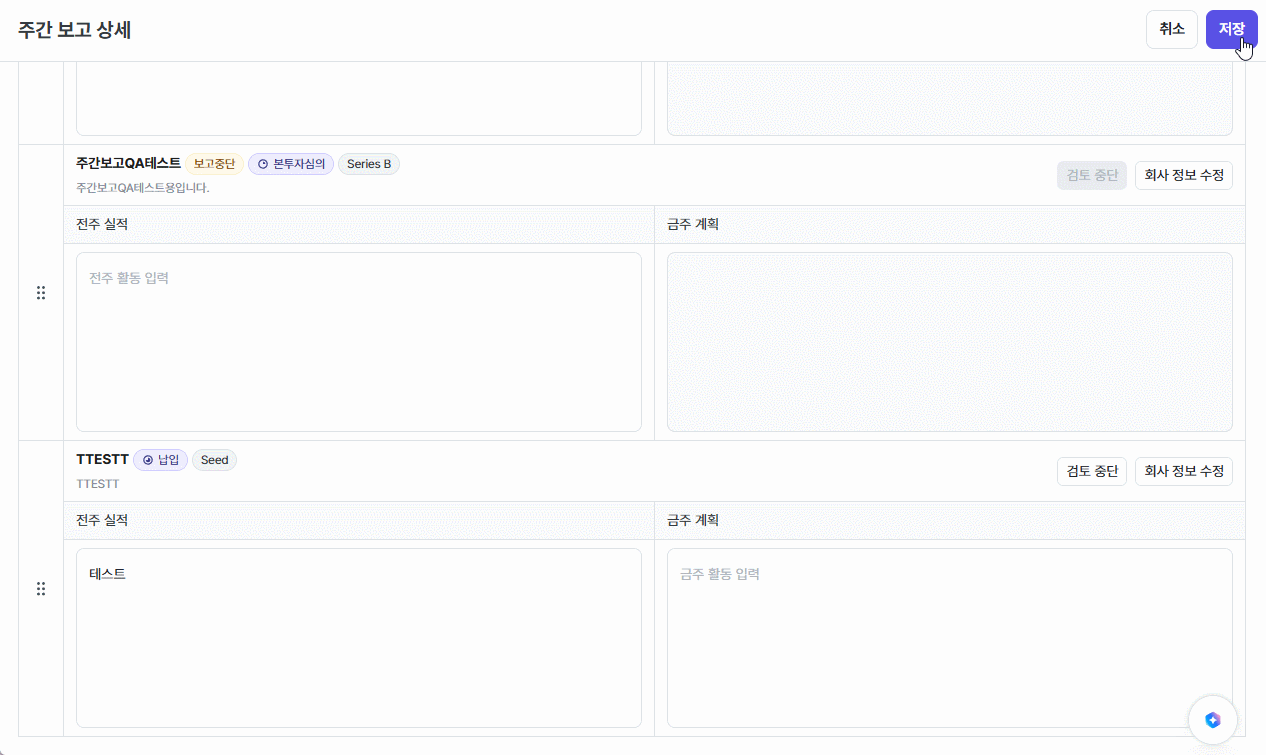This screenshot has height=755, width=1266.
Task: Click the 주간보고QA테스트 company name
Action: [x=128, y=163]
